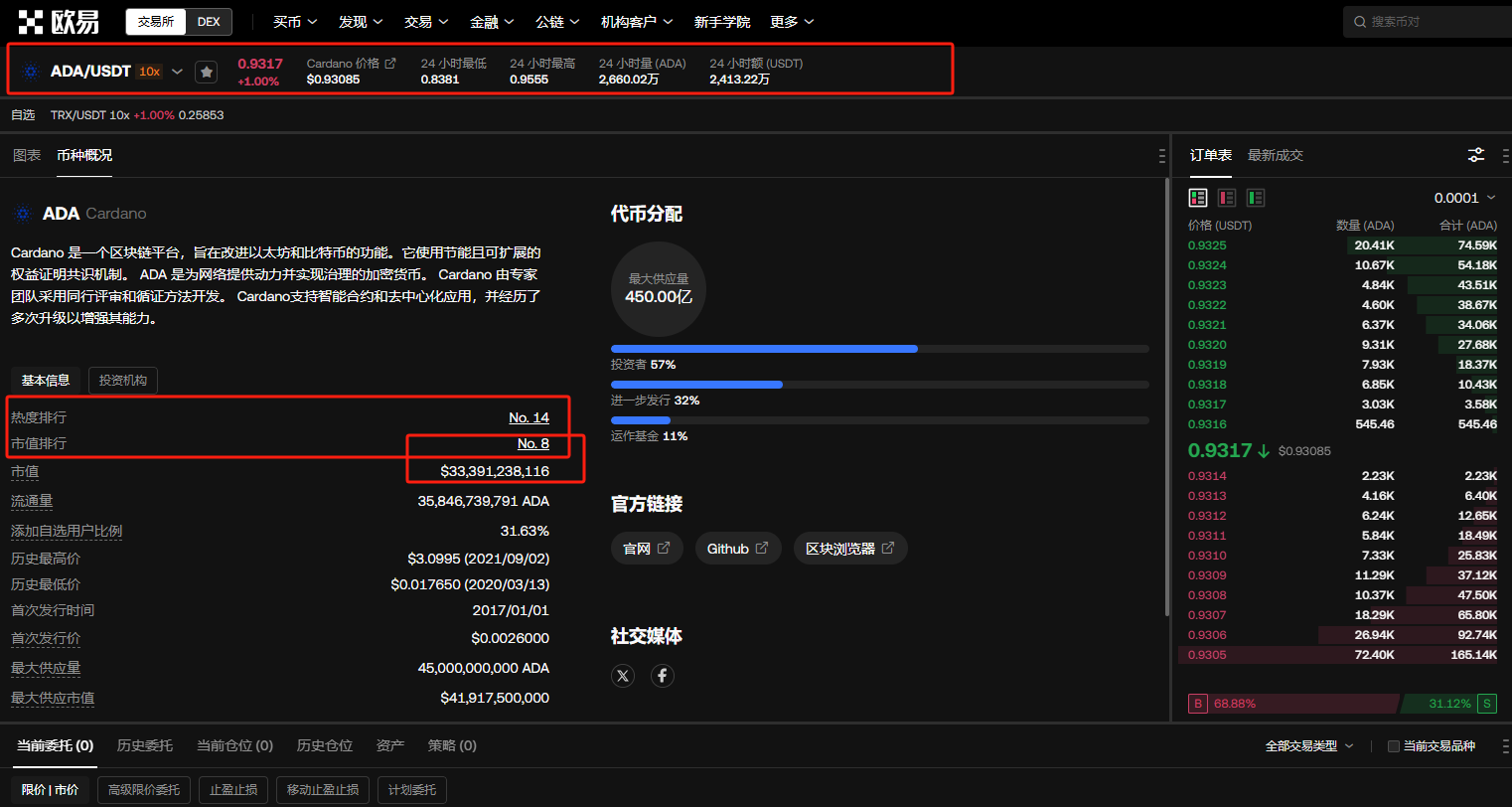Open the 全部交易类型 dropdown
Screen dimensions: 1512x807
(1308, 746)
